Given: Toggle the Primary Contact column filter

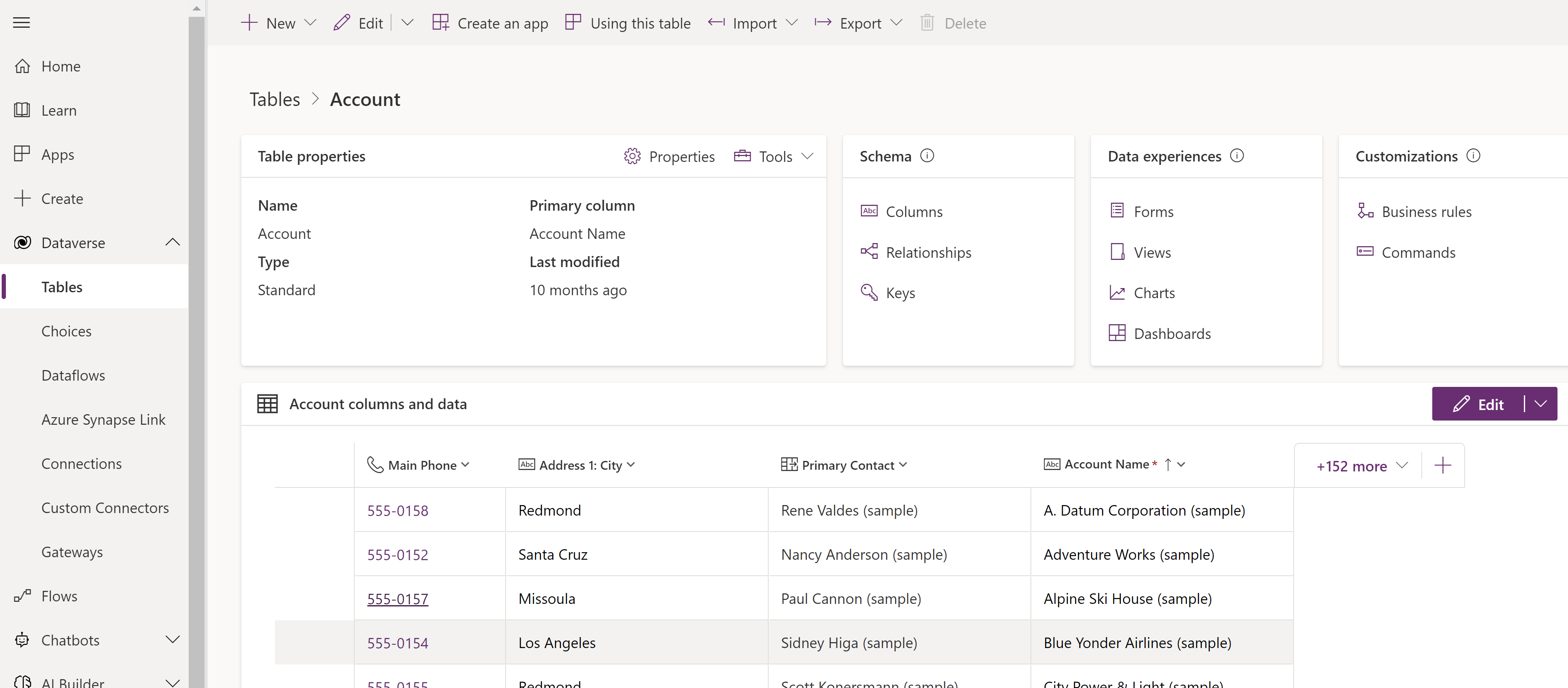Looking at the screenshot, I should (x=901, y=464).
